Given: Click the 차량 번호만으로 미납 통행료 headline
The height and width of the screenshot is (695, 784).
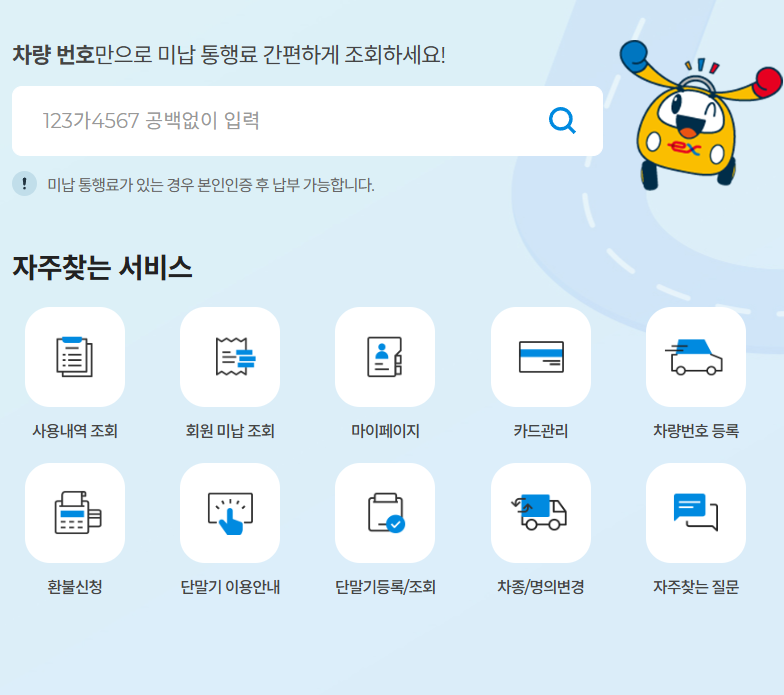Looking at the screenshot, I should (228, 54).
